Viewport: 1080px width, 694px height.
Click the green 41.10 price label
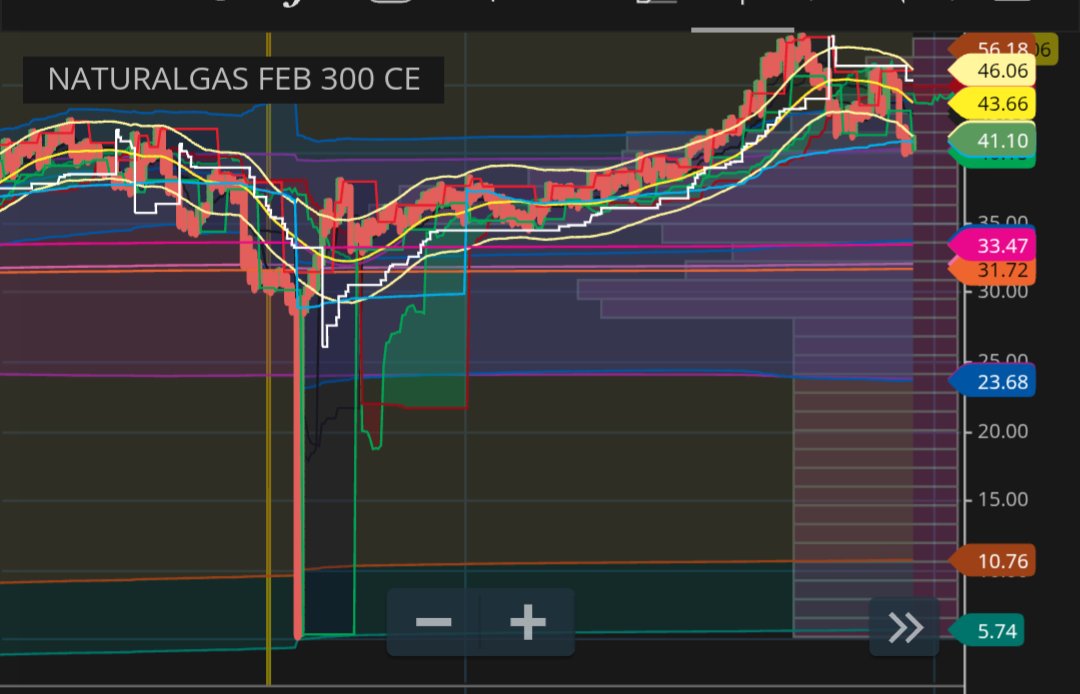point(992,140)
